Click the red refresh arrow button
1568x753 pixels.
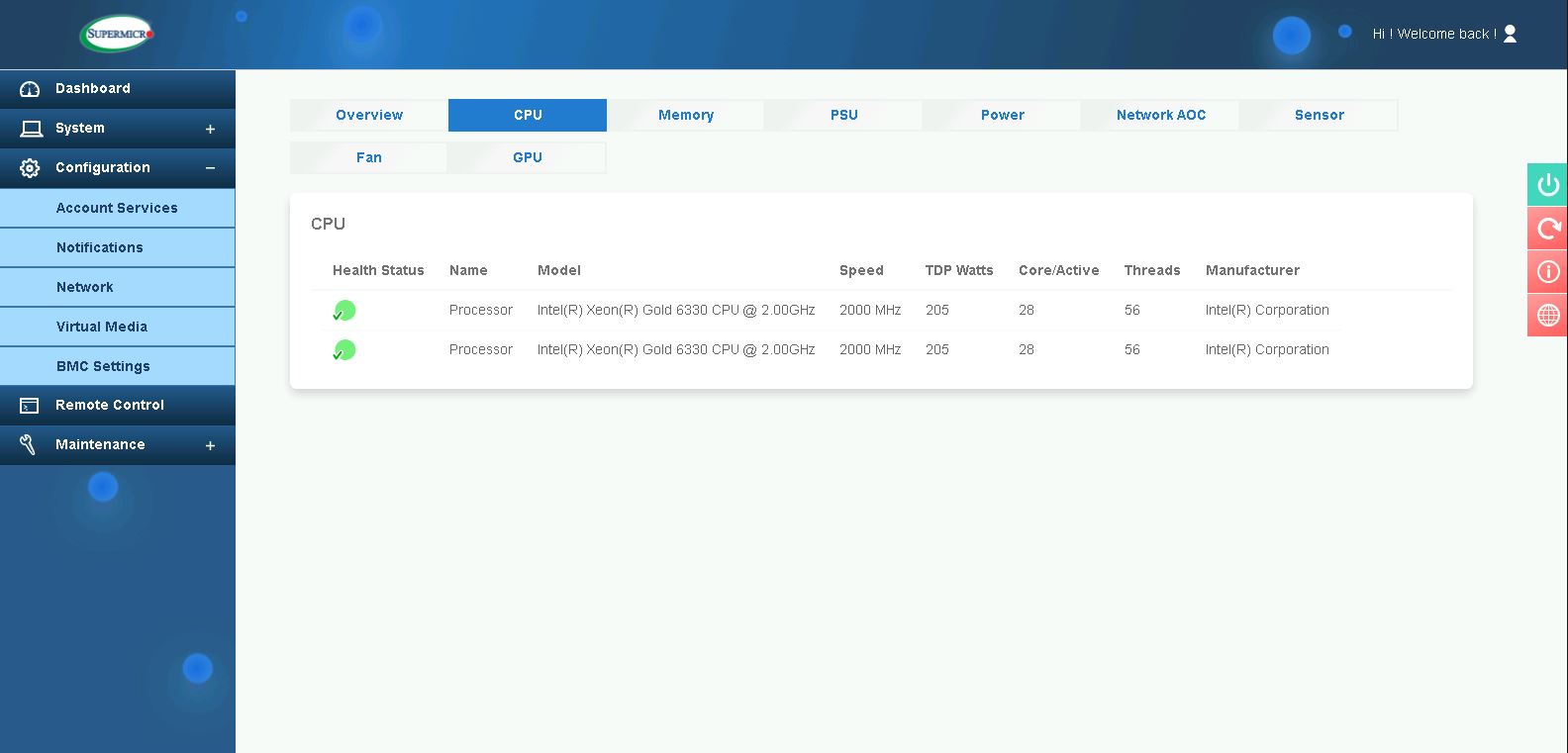[1548, 229]
